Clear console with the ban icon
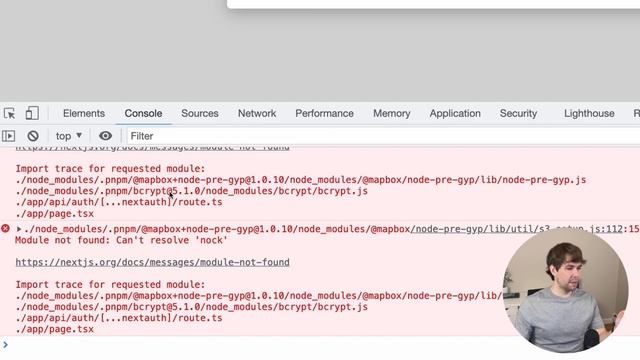640x360 pixels. [x=33, y=136]
